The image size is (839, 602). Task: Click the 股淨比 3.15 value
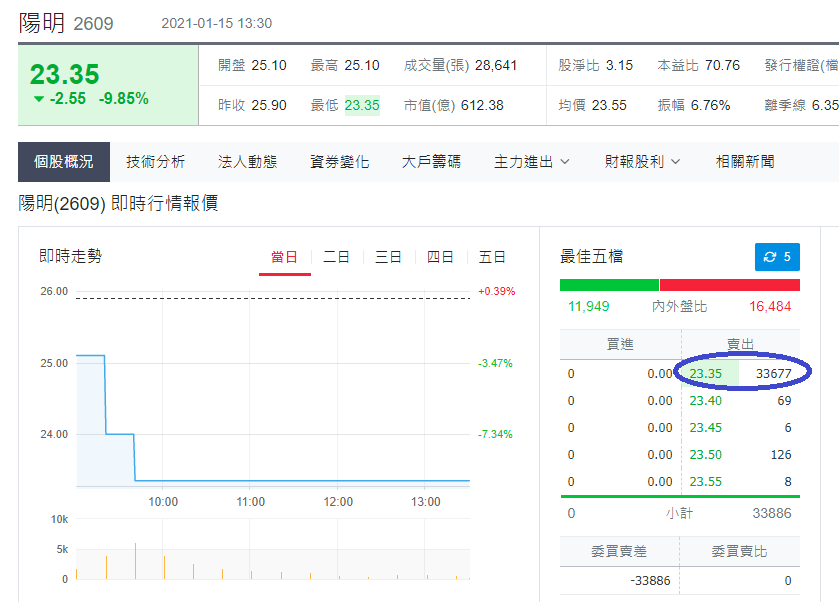[x=619, y=65]
